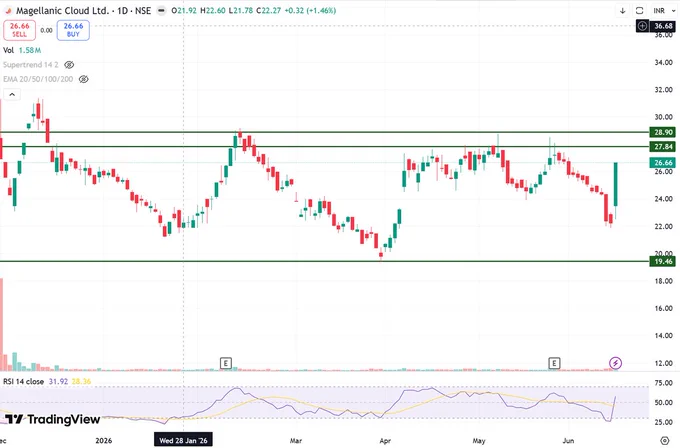Click the 0.00 spread value between SELL and BUY
This screenshot has height=448, width=680.
46,30
